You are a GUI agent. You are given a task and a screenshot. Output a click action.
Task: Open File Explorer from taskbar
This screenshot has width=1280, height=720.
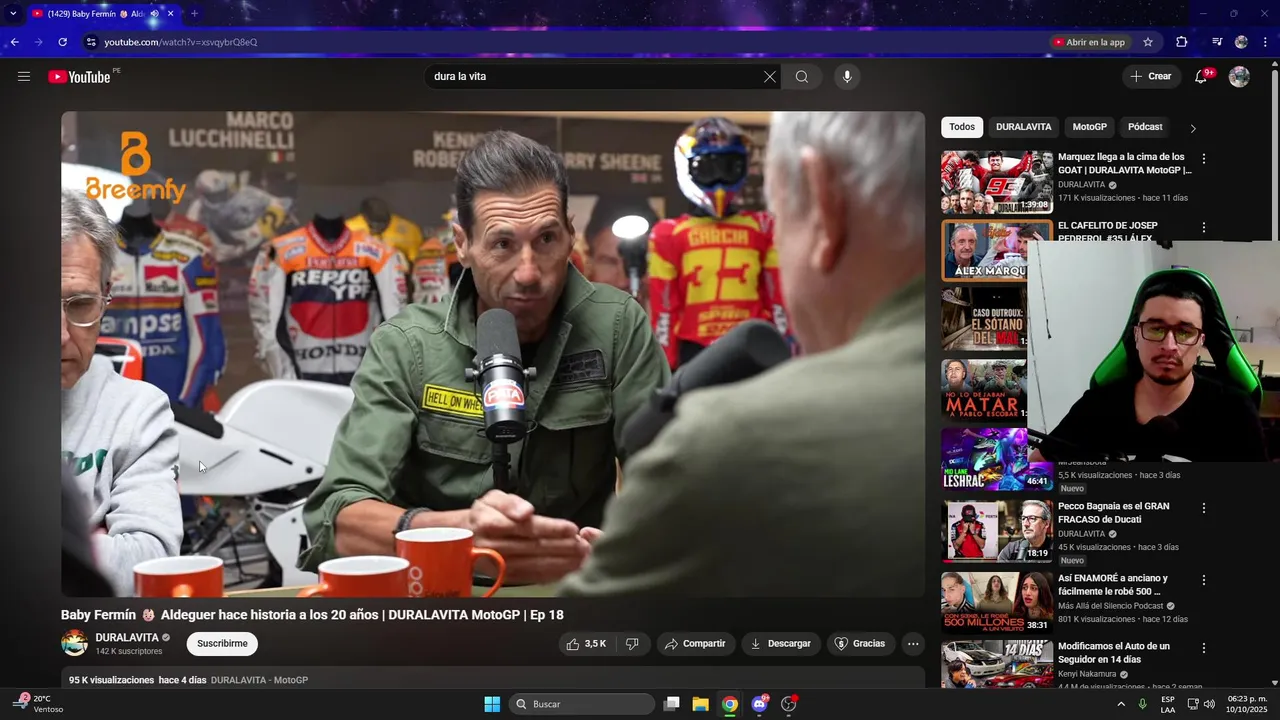pyautogui.click(x=700, y=704)
